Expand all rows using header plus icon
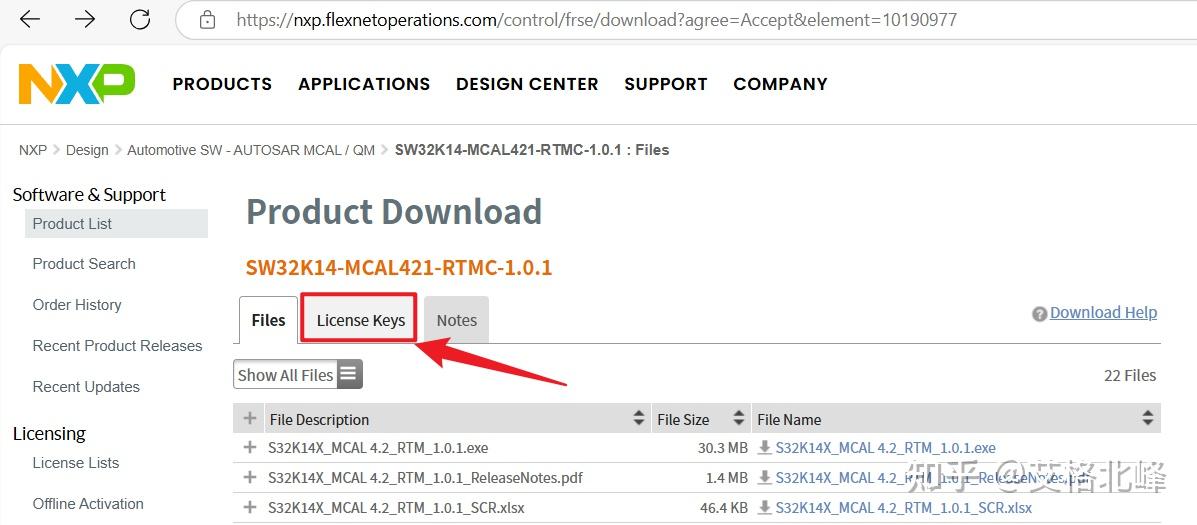1197x525 pixels. click(x=250, y=419)
